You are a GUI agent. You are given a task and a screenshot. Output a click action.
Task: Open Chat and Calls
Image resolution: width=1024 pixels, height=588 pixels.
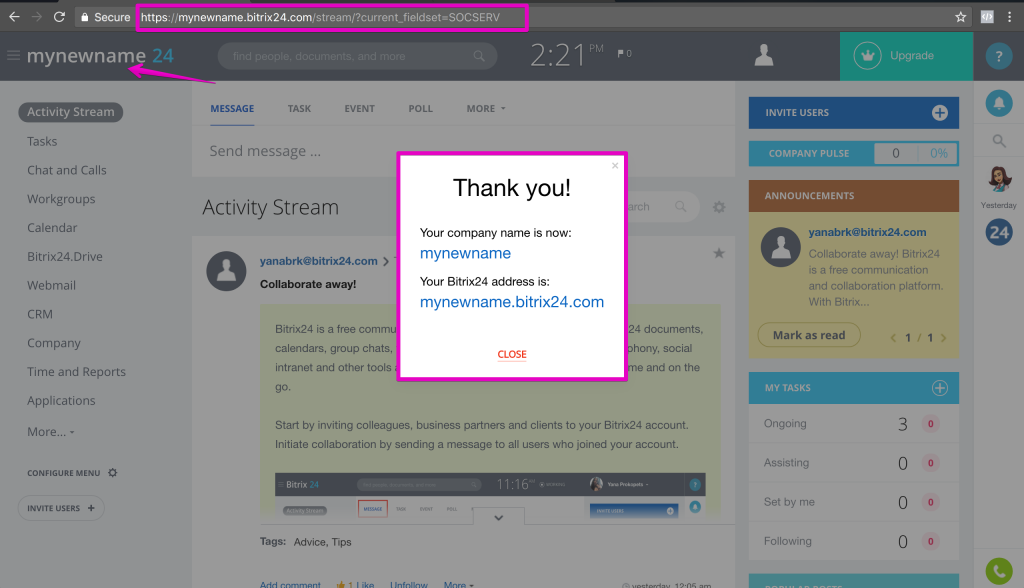67,170
